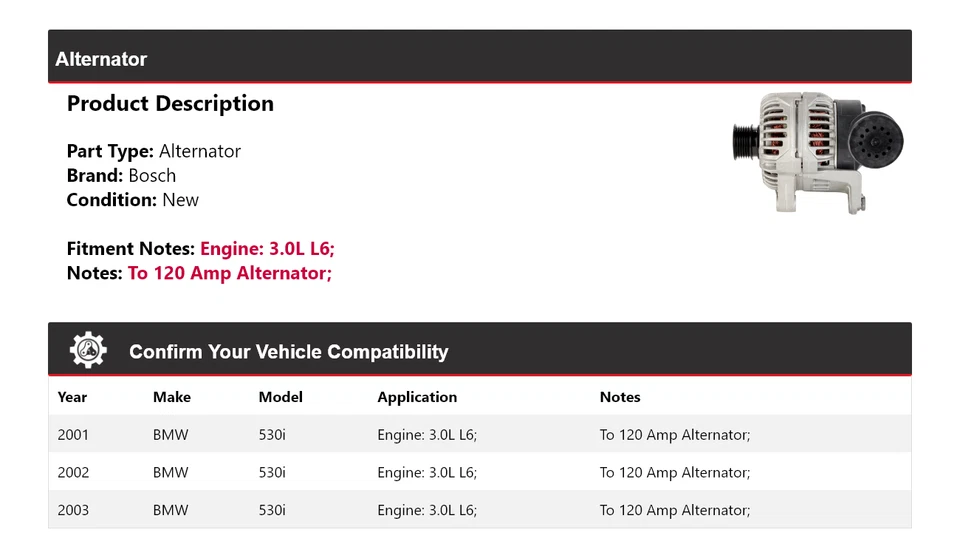Click the Notes column header

[620, 397]
